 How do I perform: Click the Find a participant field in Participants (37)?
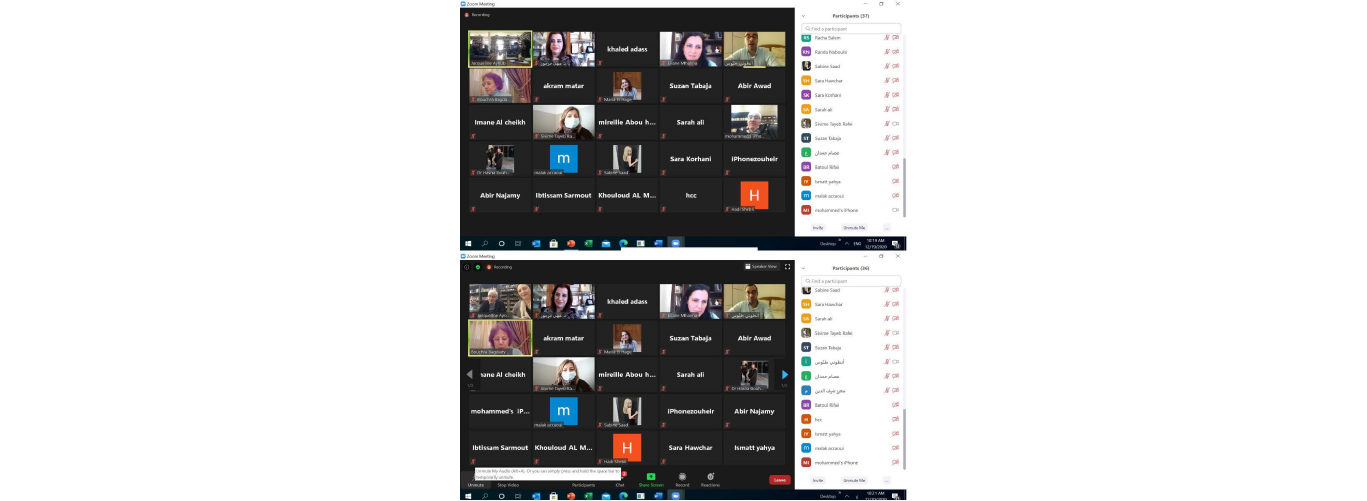(851, 29)
